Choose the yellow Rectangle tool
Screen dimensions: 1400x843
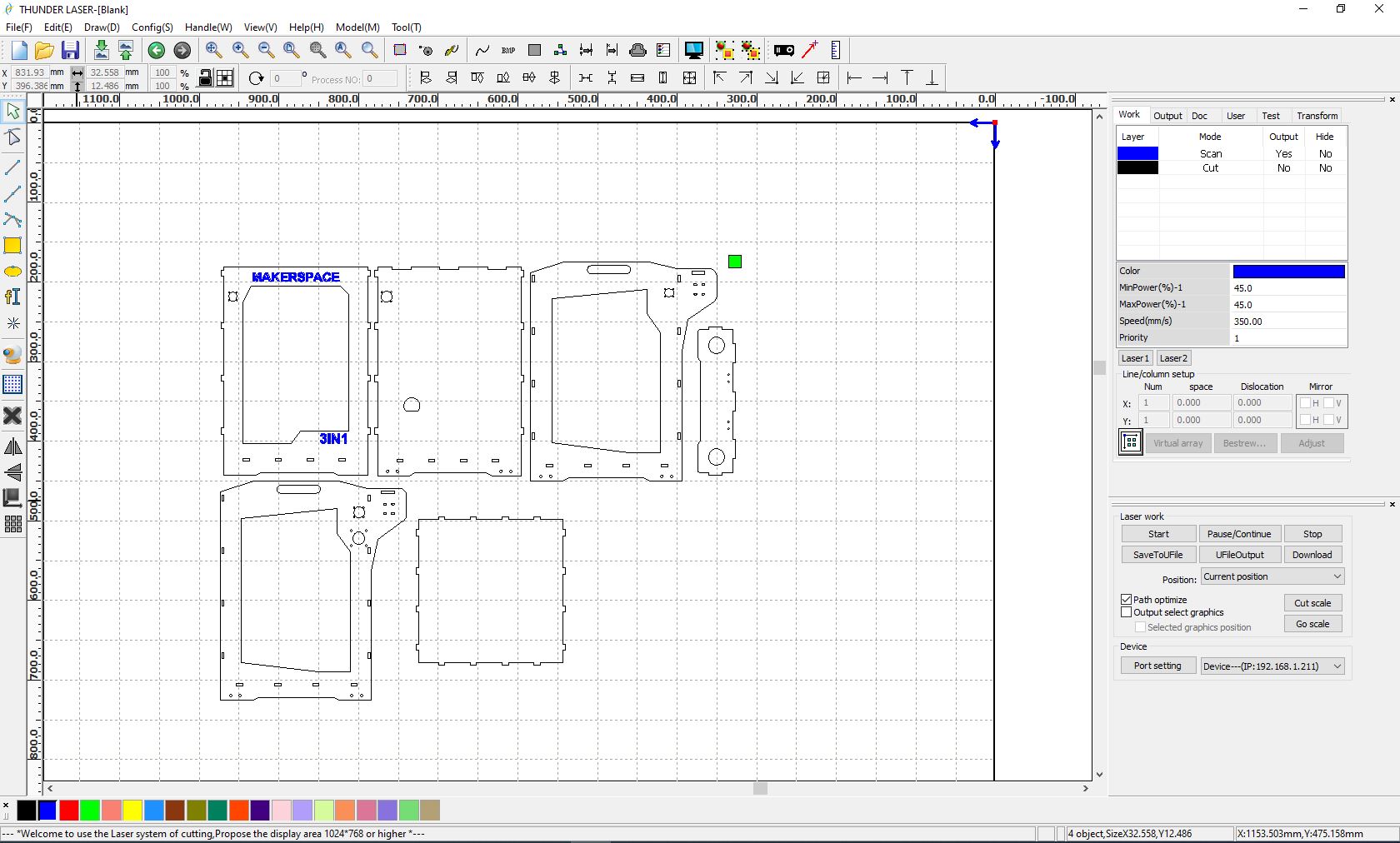(13, 246)
